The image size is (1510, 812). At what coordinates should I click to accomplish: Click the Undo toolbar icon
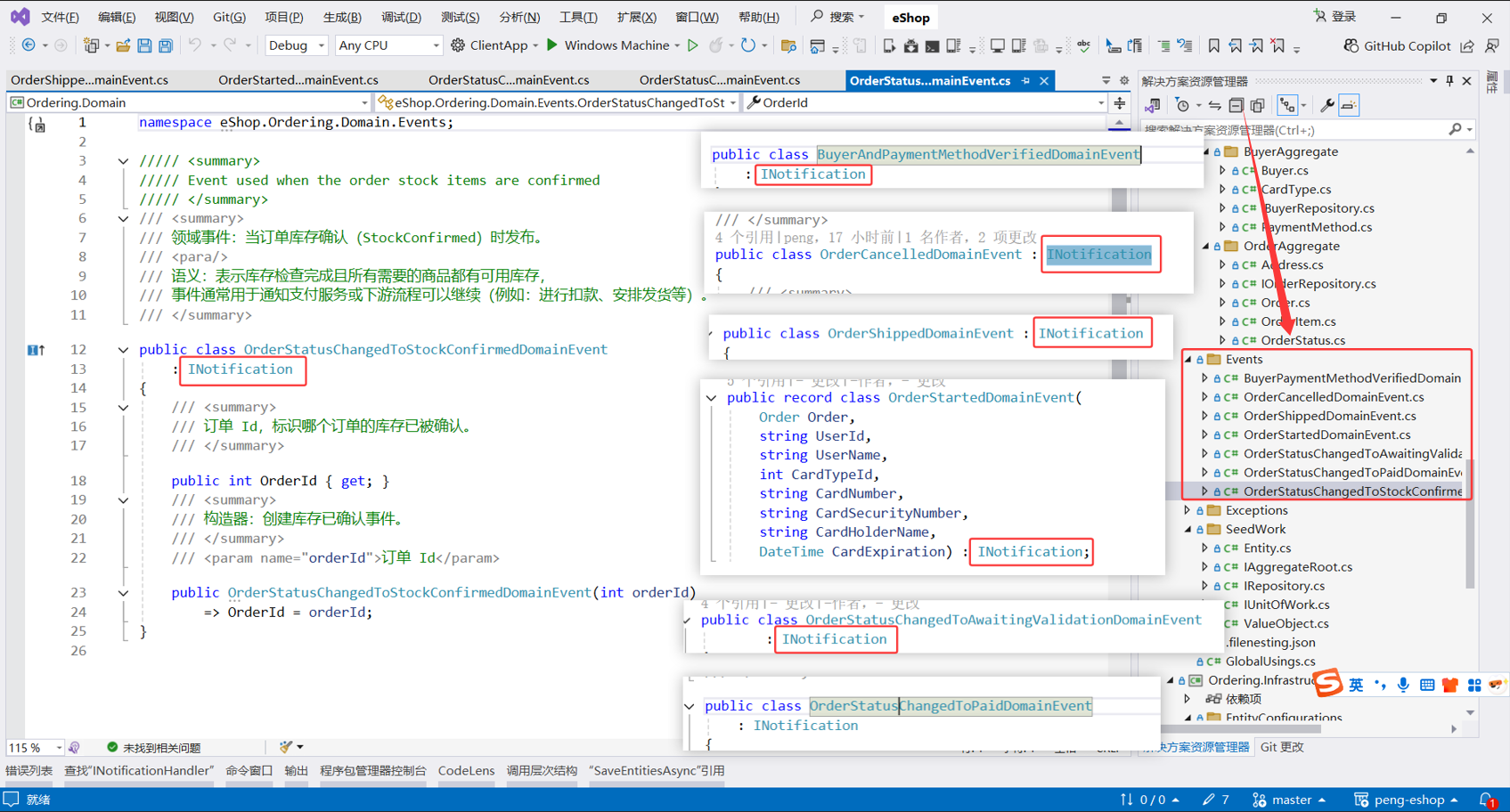[194, 45]
